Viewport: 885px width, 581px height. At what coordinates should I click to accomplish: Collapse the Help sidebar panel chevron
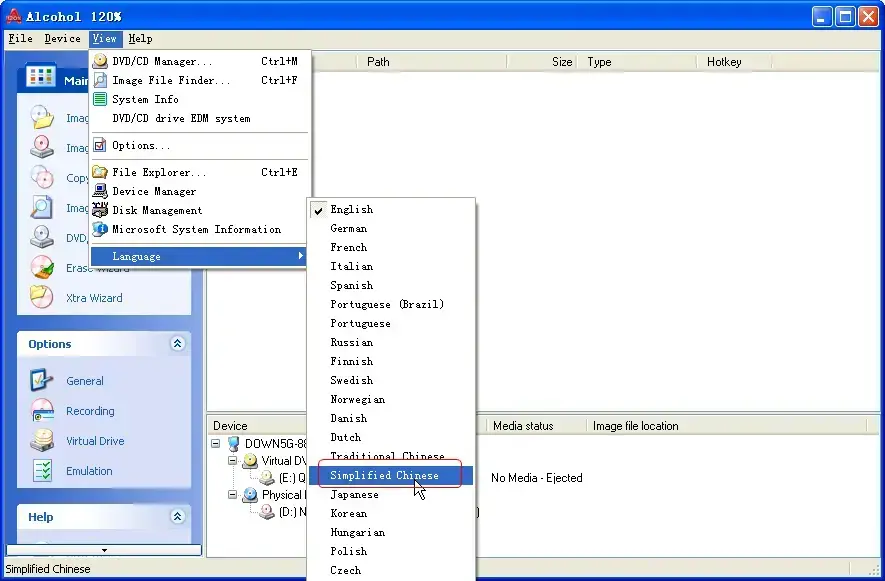pyautogui.click(x=177, y=516)
